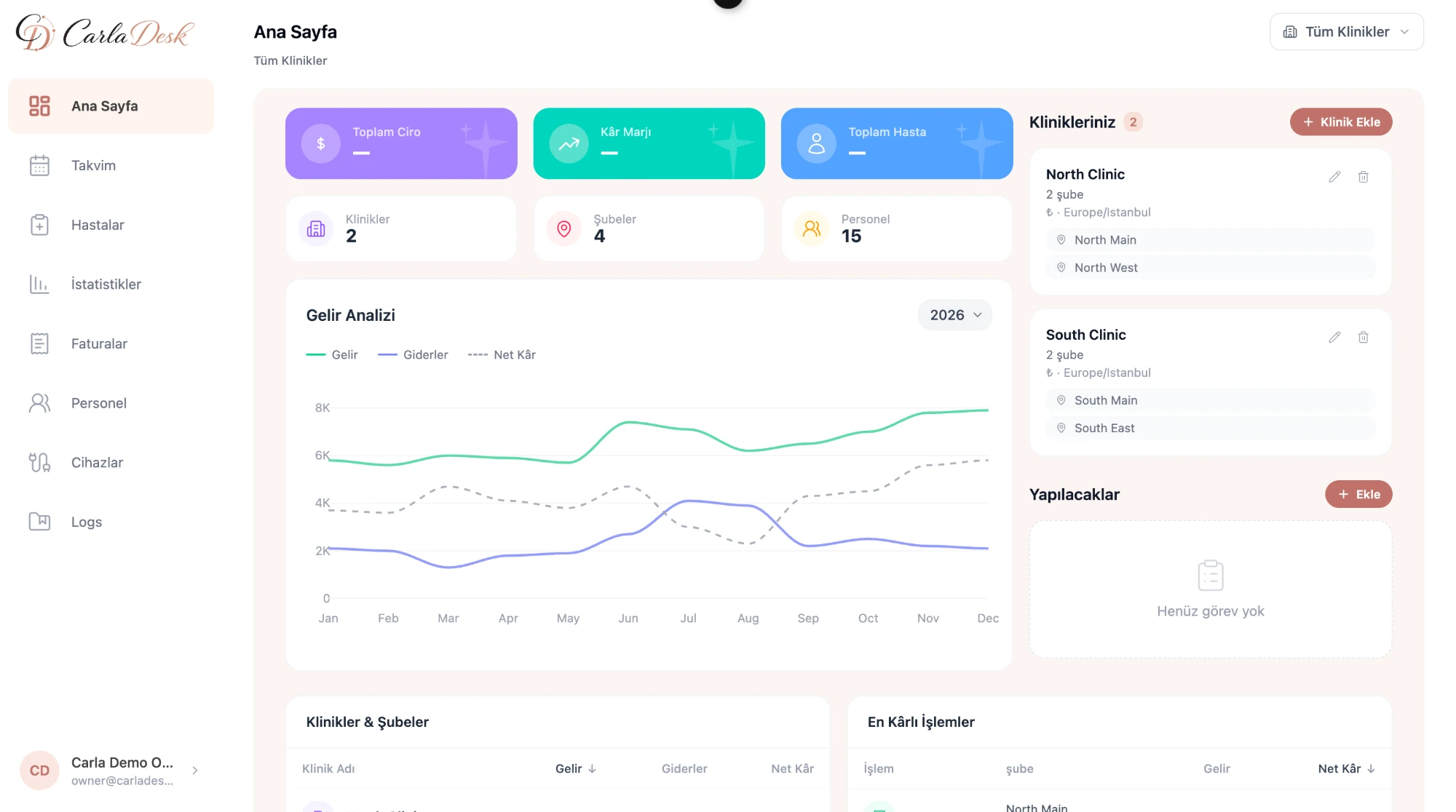The height and width of the screenshot is (812, 1456).
Task: Click the Faturalar invoice icon
Action: (39, 343)
